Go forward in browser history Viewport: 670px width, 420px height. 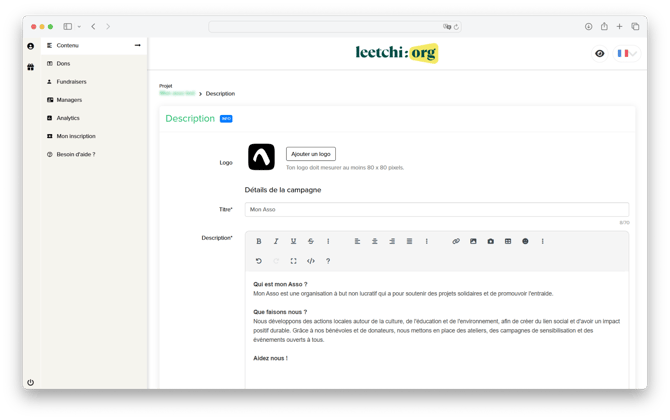tap(108, 26)
